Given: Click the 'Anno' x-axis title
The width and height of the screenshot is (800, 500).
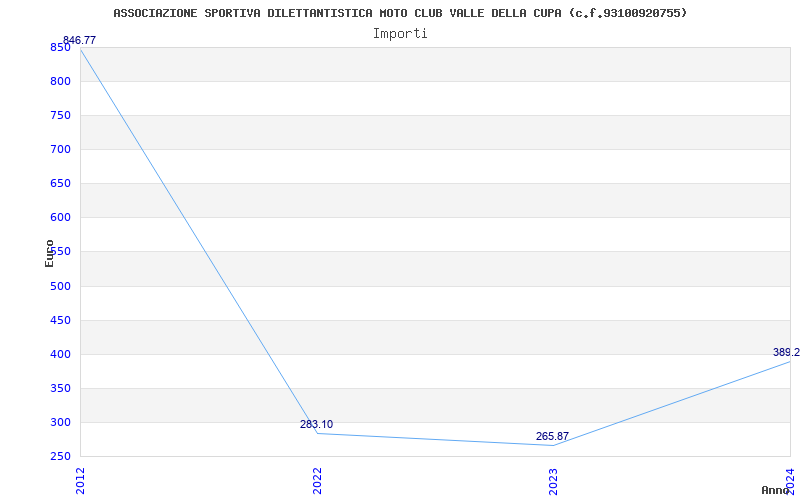Looking at the screenshot, I should 776,490.
